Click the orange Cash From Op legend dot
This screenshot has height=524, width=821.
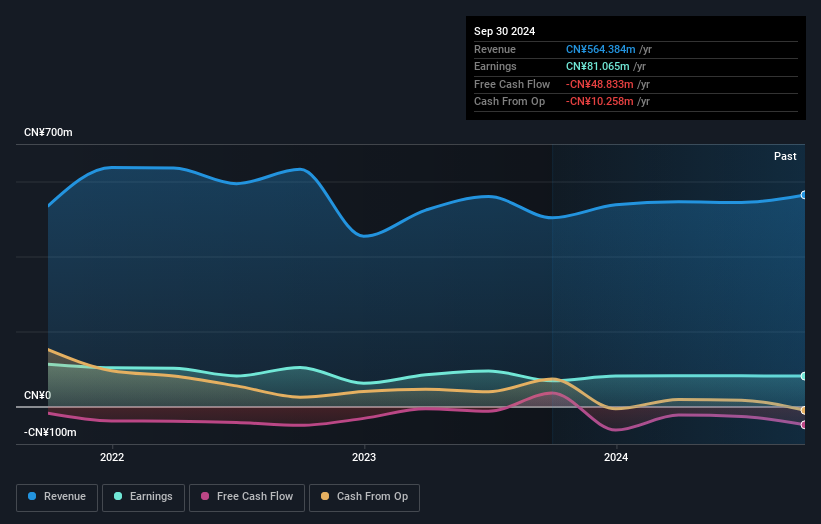(325, 496)
